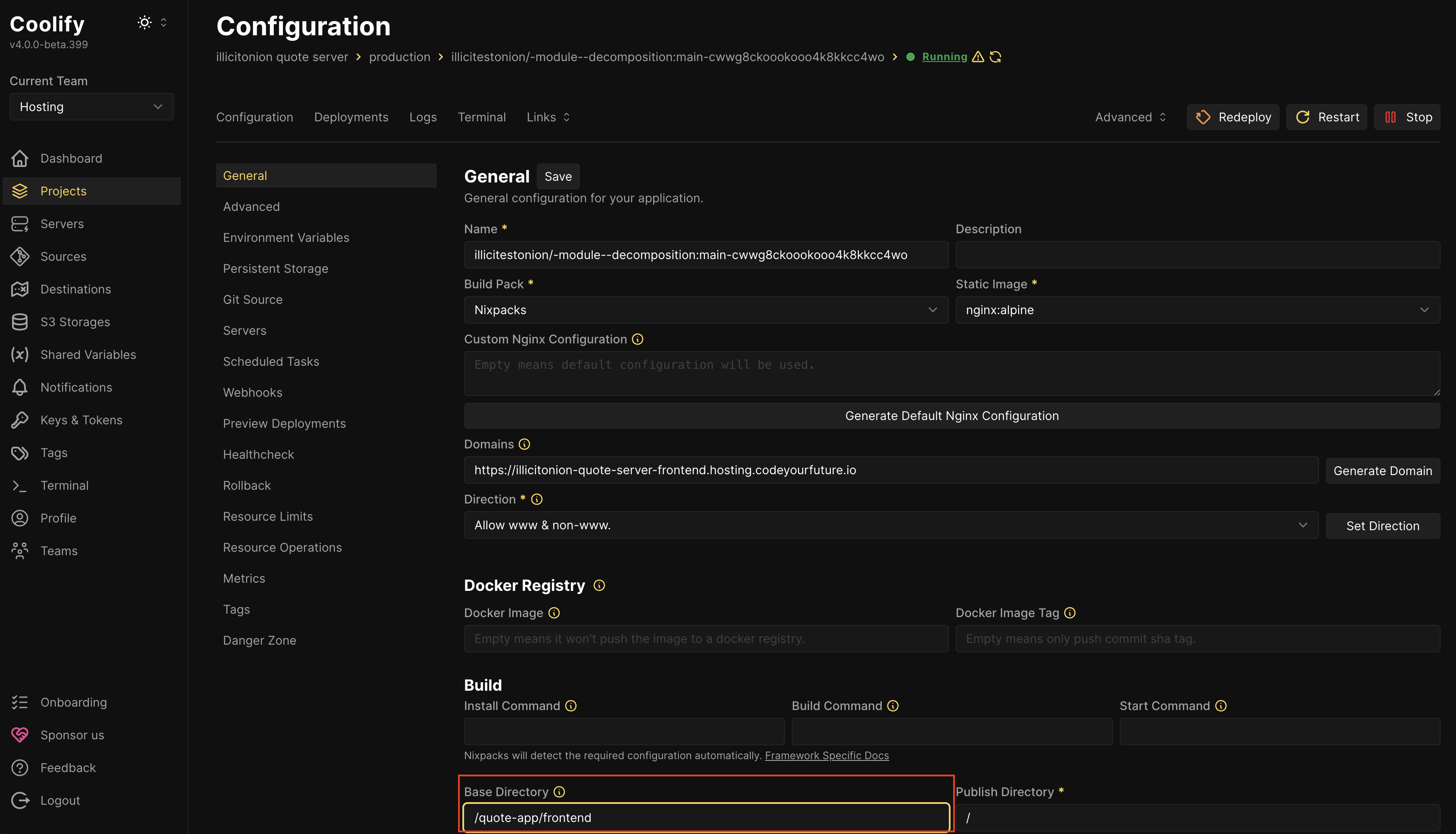The image size is (1456, 834).
Task: Open the Keys & Tokens page
Action: tap(81, 419)
